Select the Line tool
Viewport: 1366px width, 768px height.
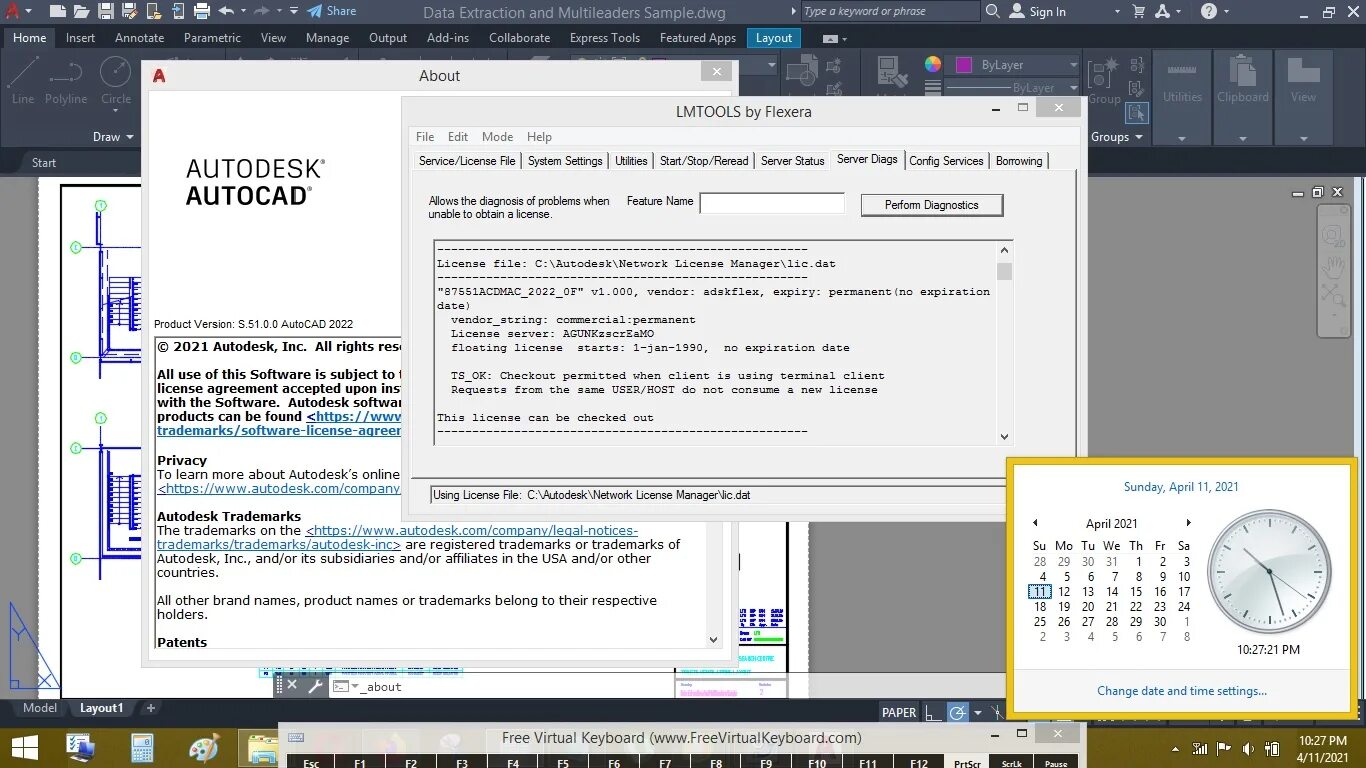(x=23, y=80)
